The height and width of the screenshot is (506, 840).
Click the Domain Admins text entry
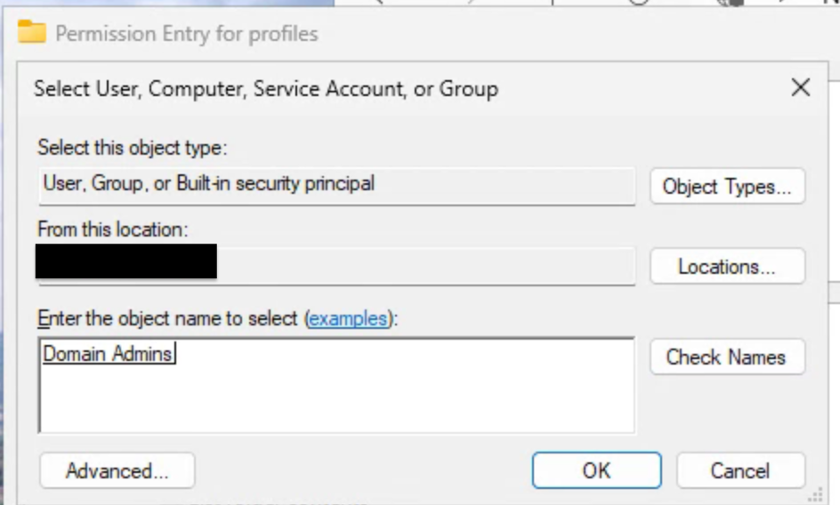[107, 353]
